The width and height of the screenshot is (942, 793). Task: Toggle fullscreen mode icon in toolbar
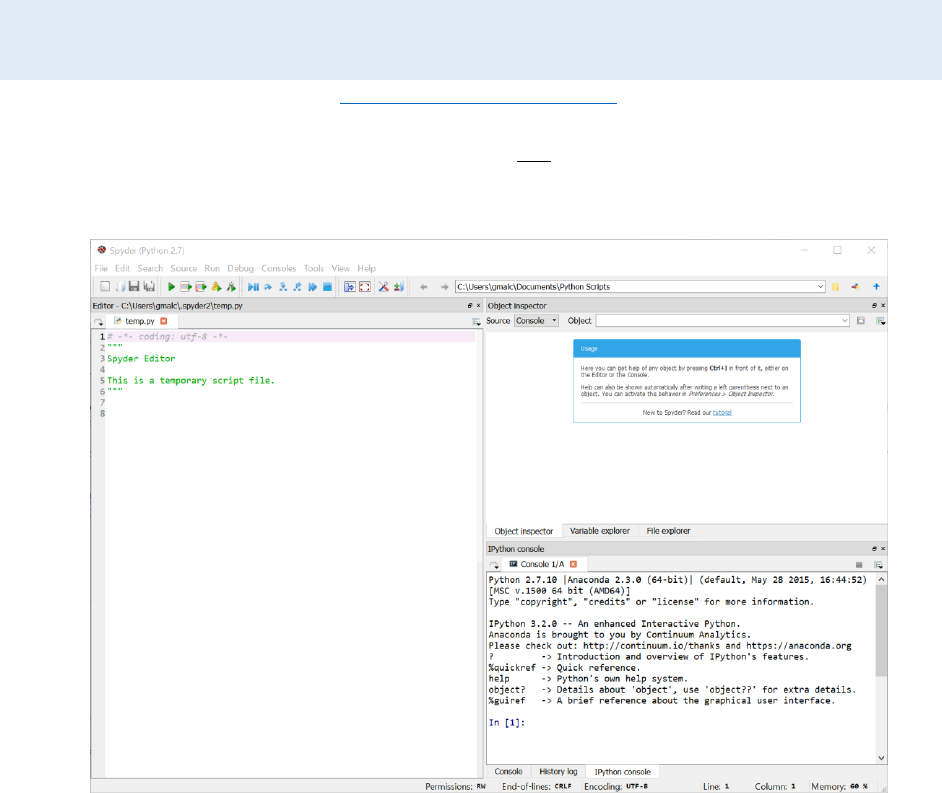click(x=365, y=287)
